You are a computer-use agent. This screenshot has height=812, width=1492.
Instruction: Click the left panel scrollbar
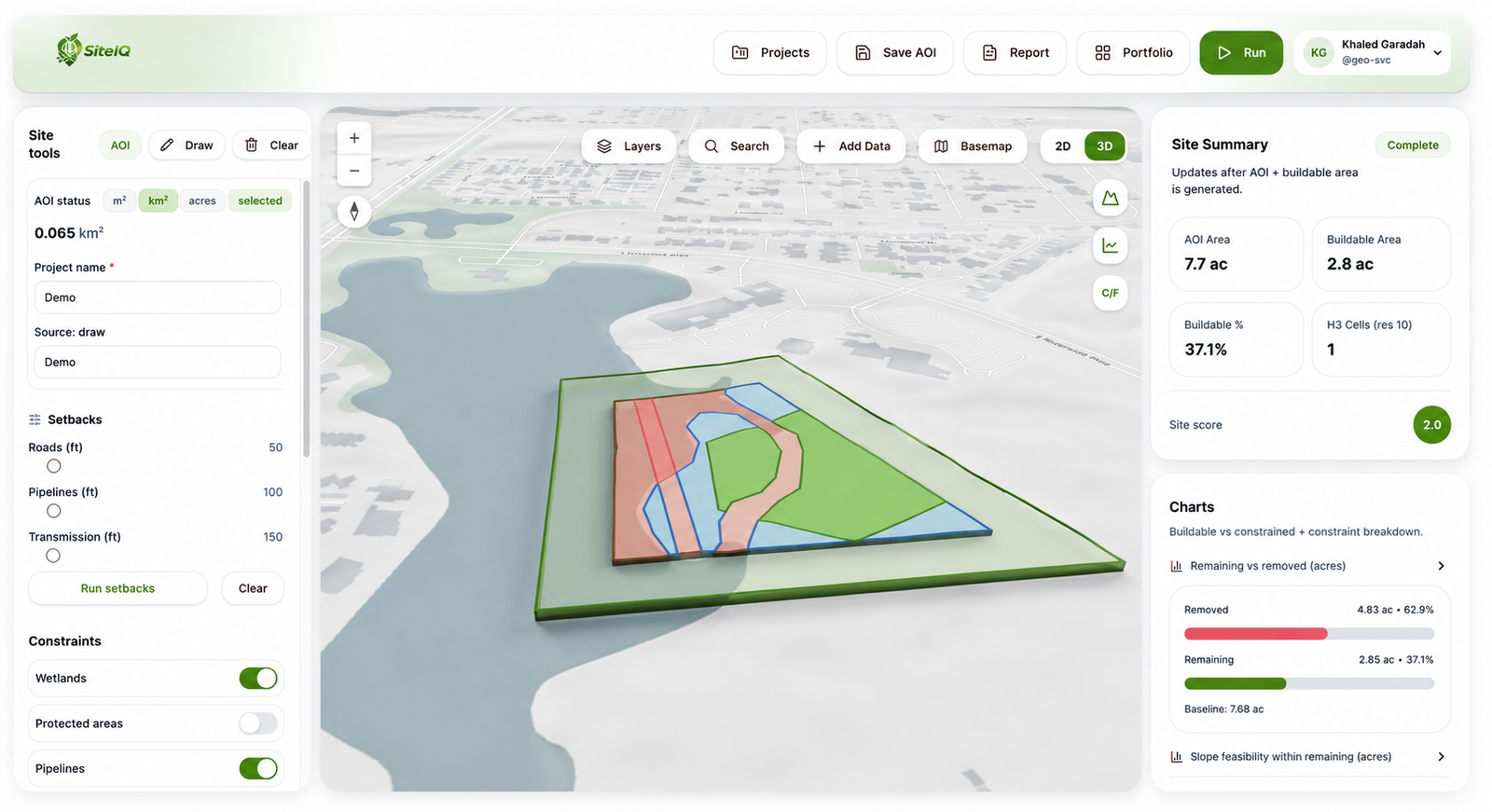[307, 317]
